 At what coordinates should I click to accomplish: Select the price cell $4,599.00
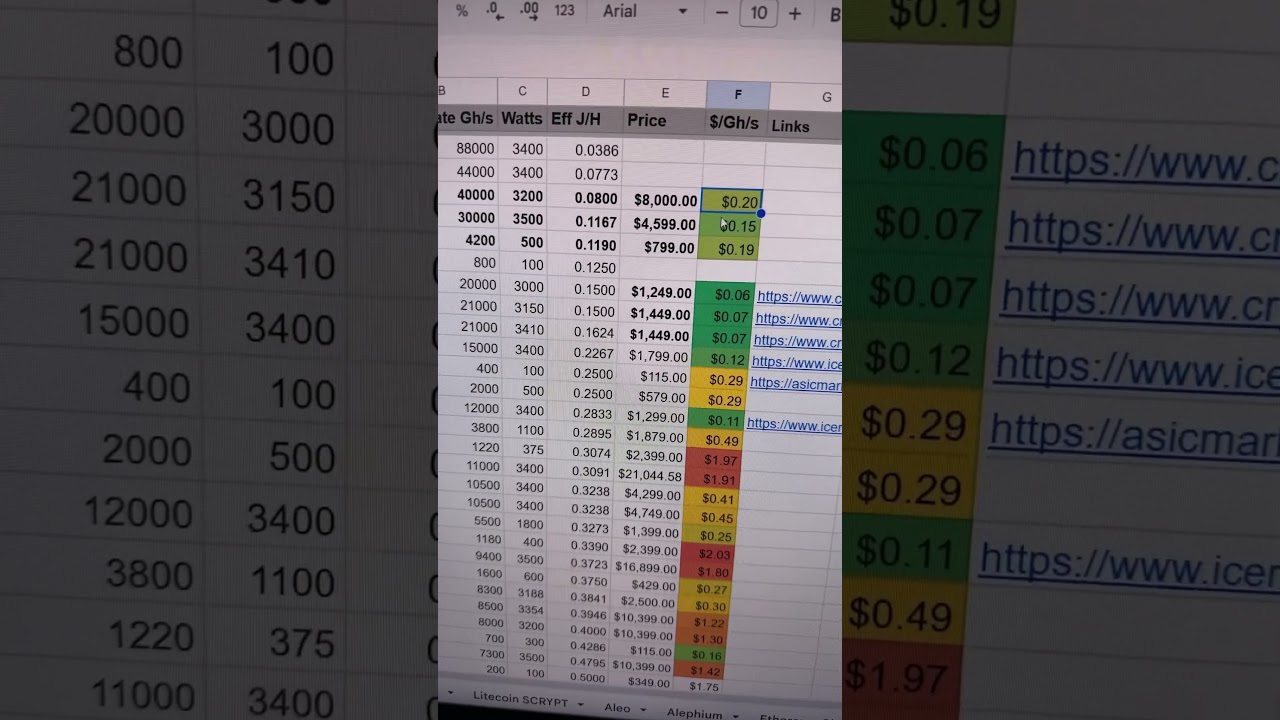(661, 224)
